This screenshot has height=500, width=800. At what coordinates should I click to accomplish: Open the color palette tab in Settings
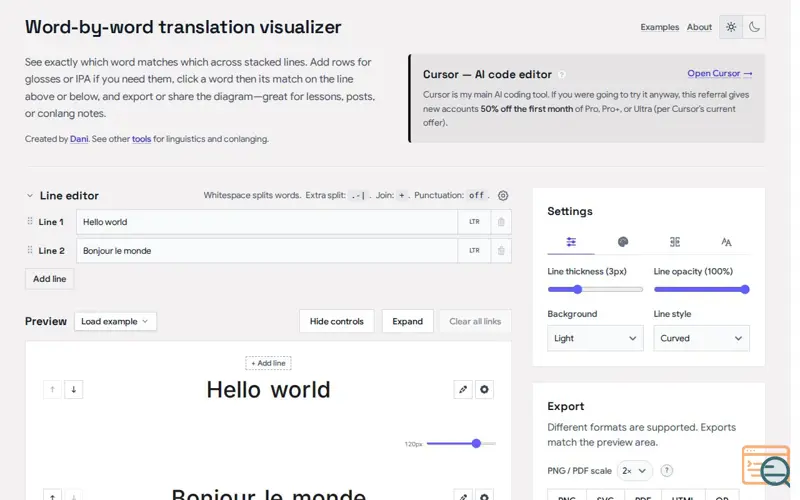point(622,242)
